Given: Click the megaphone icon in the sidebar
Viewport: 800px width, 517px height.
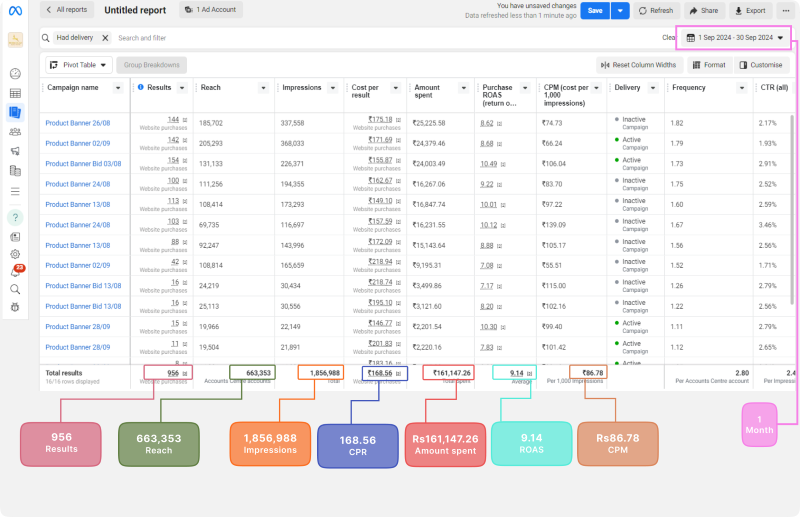Looking at the screenshot, I should (x=15, y=151).
